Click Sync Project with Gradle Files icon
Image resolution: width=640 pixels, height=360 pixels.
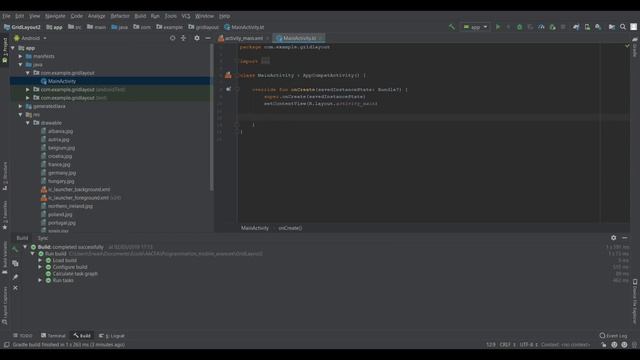click(x=576, y=27)
